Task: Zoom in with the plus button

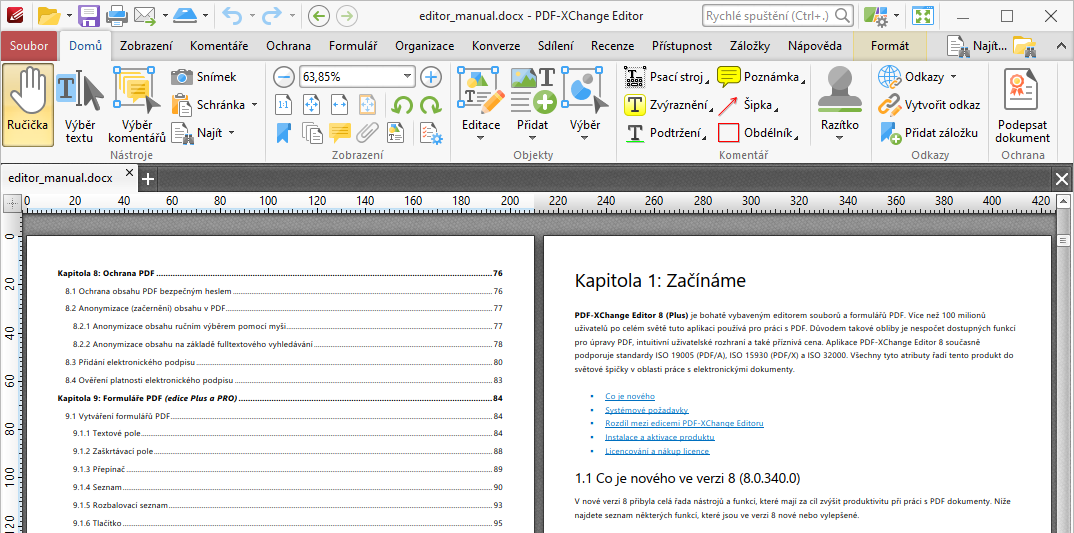Action: tap(430, 77)
